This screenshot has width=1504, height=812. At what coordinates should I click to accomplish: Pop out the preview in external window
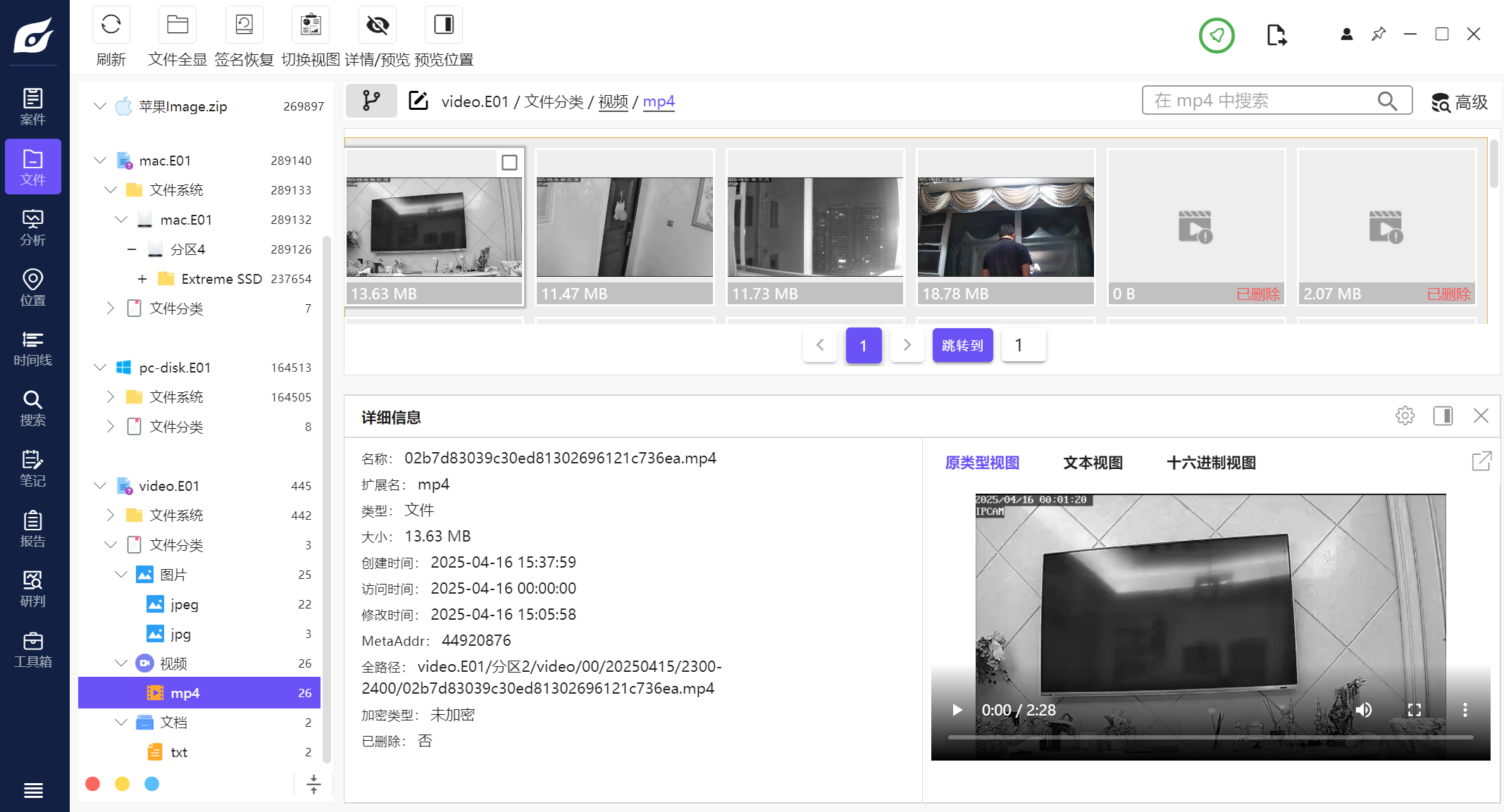point(1481,461)
